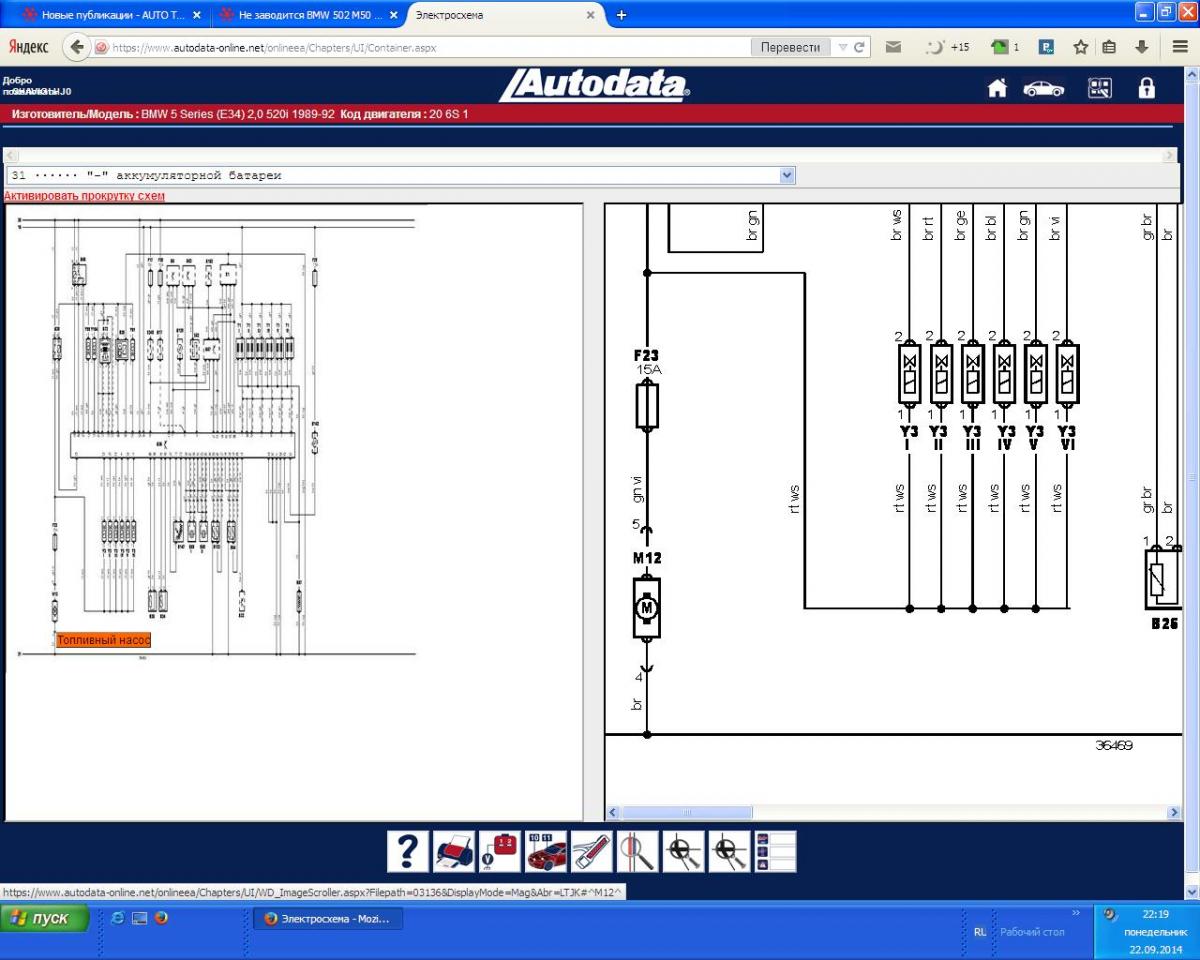The height and width of the screenshot is (960, 1200).
Task: Bookmark this page with star icon
Action: (1080, 47)
